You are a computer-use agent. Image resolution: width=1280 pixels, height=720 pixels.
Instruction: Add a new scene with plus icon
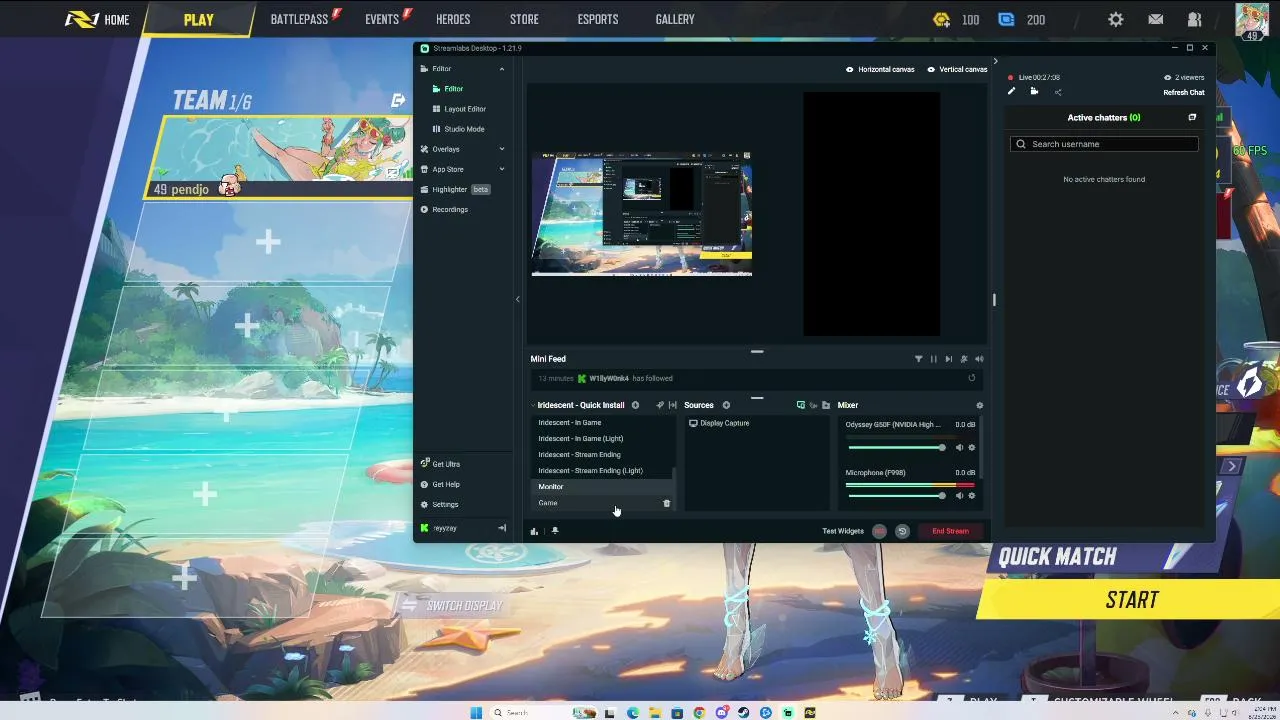pos(635,405)
